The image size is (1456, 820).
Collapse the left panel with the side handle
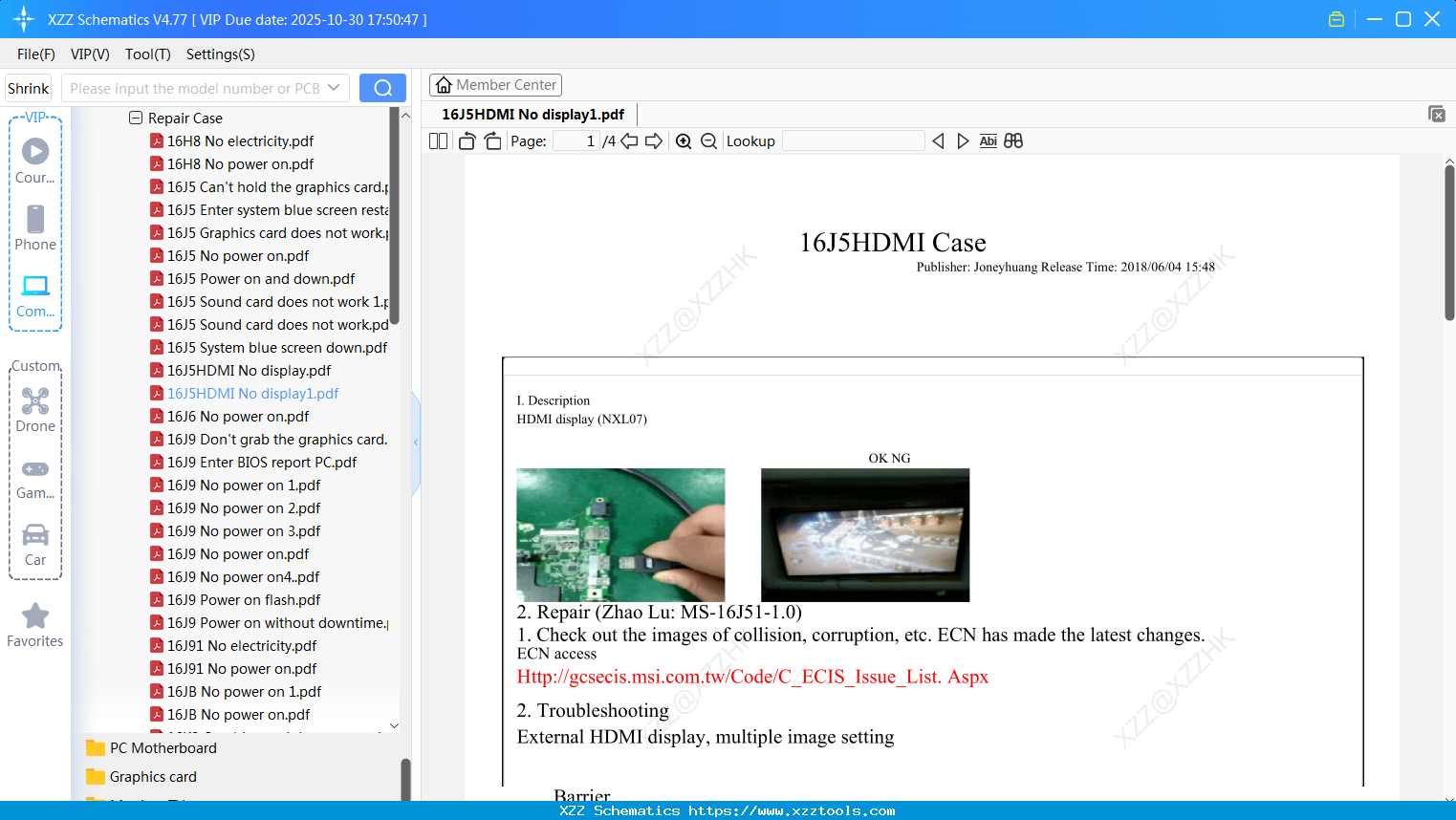pyautogui.click(x=416, y=442)
